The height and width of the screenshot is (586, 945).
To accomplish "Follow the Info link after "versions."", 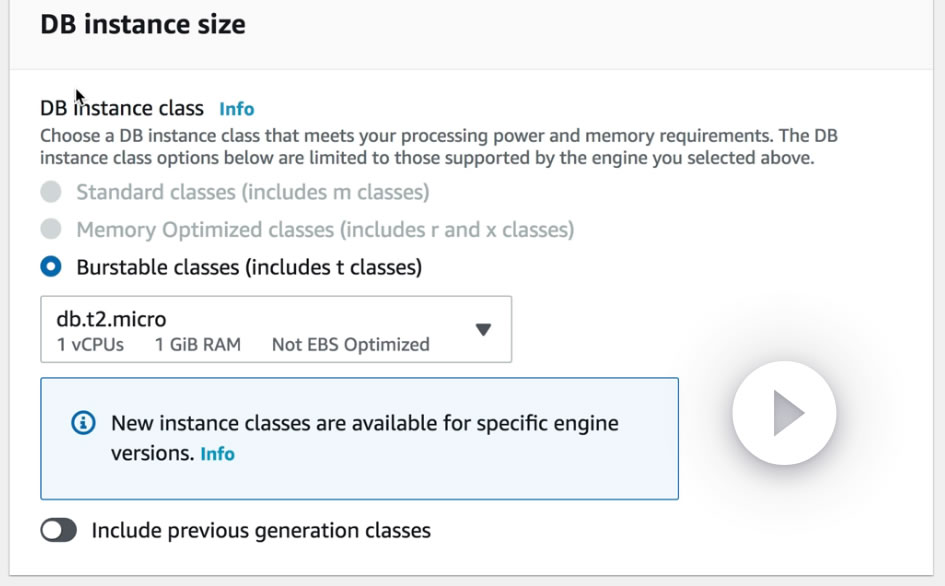I will pos(217,454).
